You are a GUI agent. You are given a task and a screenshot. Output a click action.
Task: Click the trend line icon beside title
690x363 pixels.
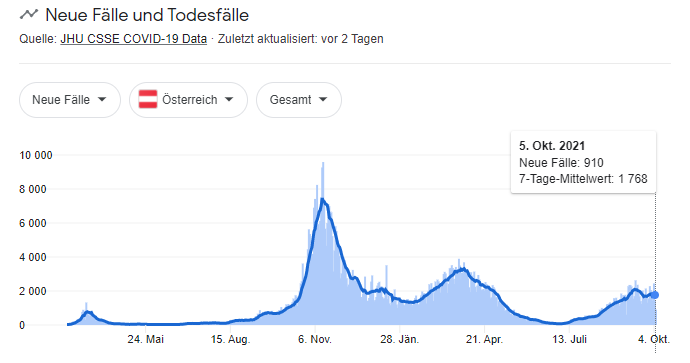(x=29, y=15)
